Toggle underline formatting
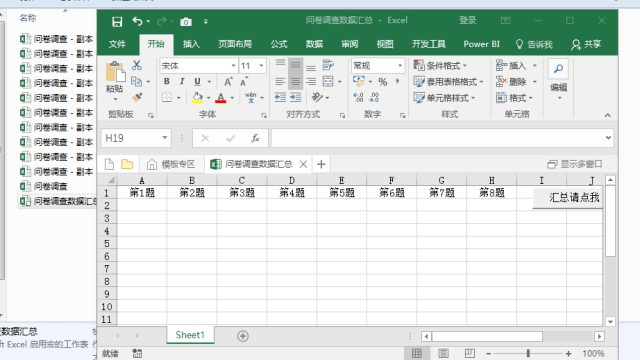This screenshot has width=640, height=360. (198, 81)
